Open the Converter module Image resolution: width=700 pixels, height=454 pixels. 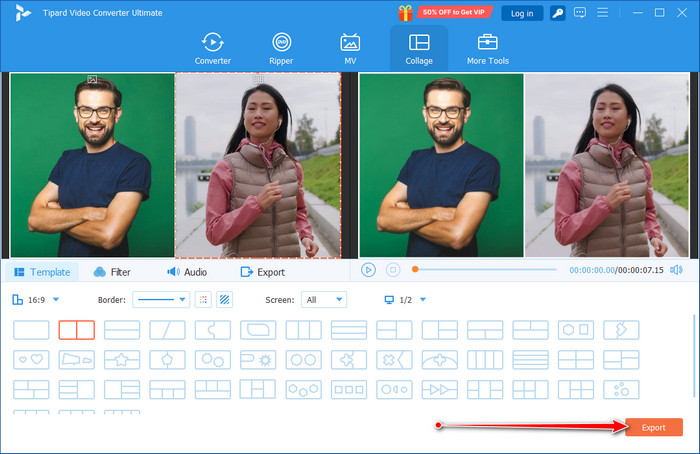[x=212, y=49]
